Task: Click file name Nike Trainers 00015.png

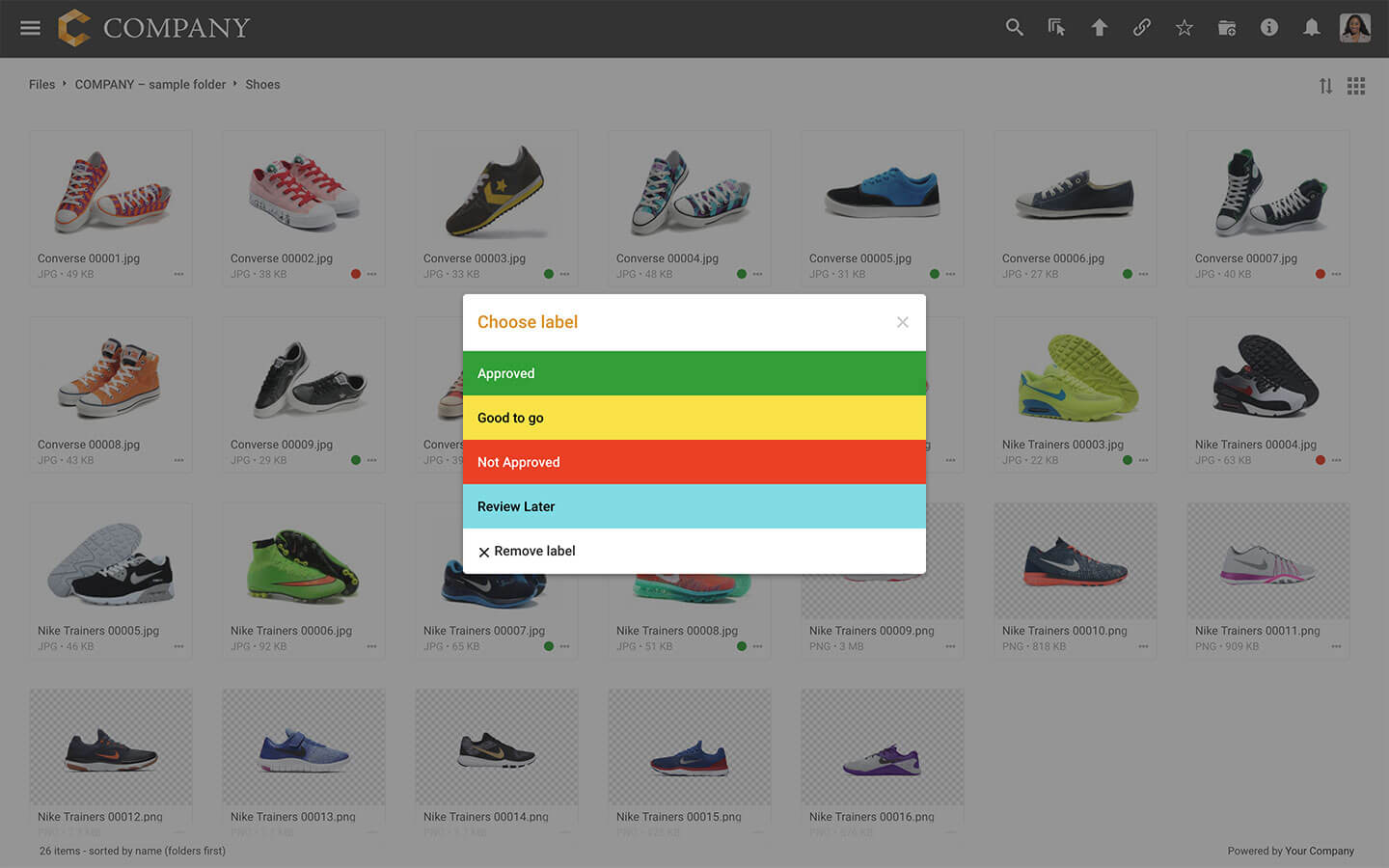Action: [x=679, y=817]
